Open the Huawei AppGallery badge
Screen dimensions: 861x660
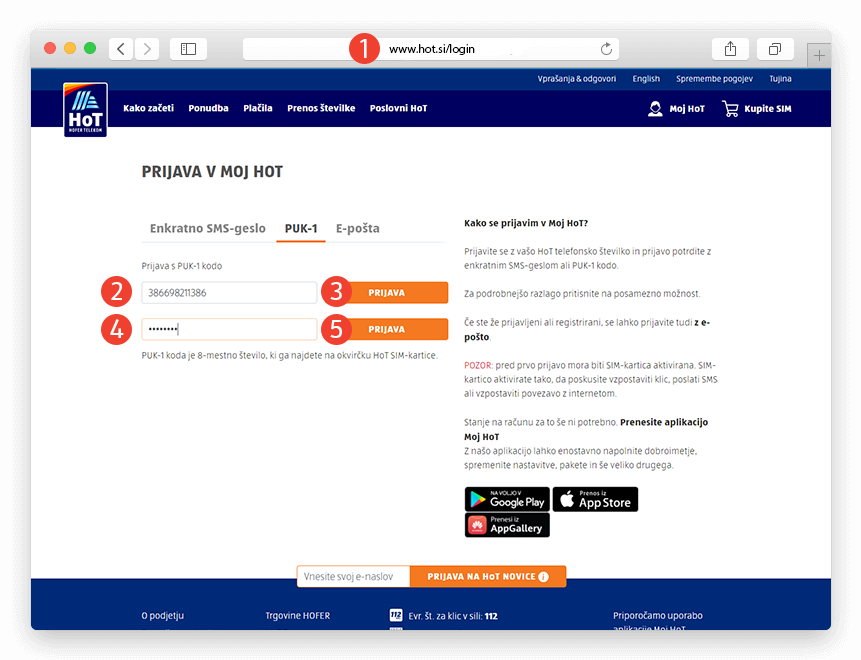coord(507,525)
